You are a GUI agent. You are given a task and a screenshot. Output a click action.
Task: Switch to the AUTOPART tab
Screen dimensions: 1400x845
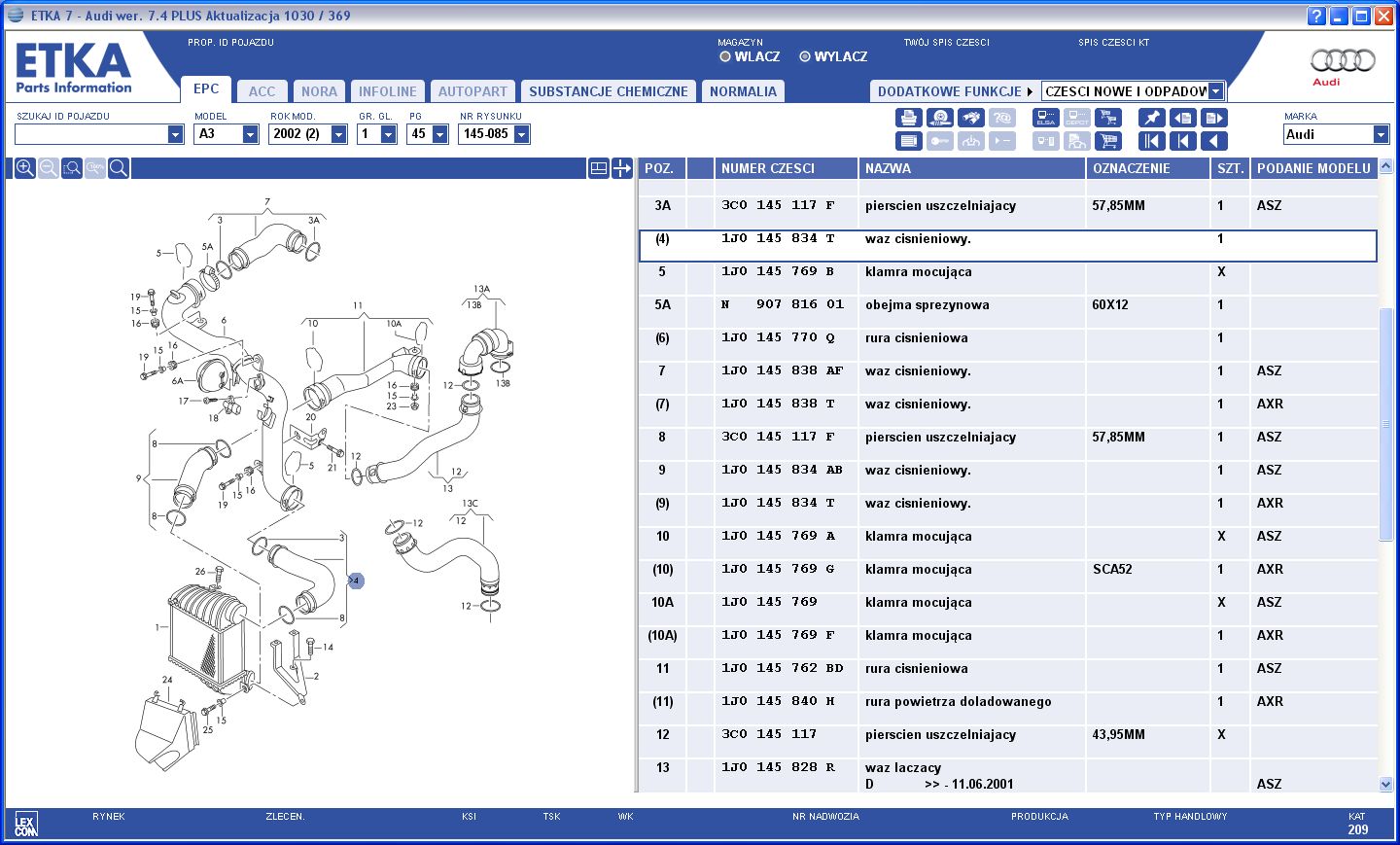tap(472, 91)
